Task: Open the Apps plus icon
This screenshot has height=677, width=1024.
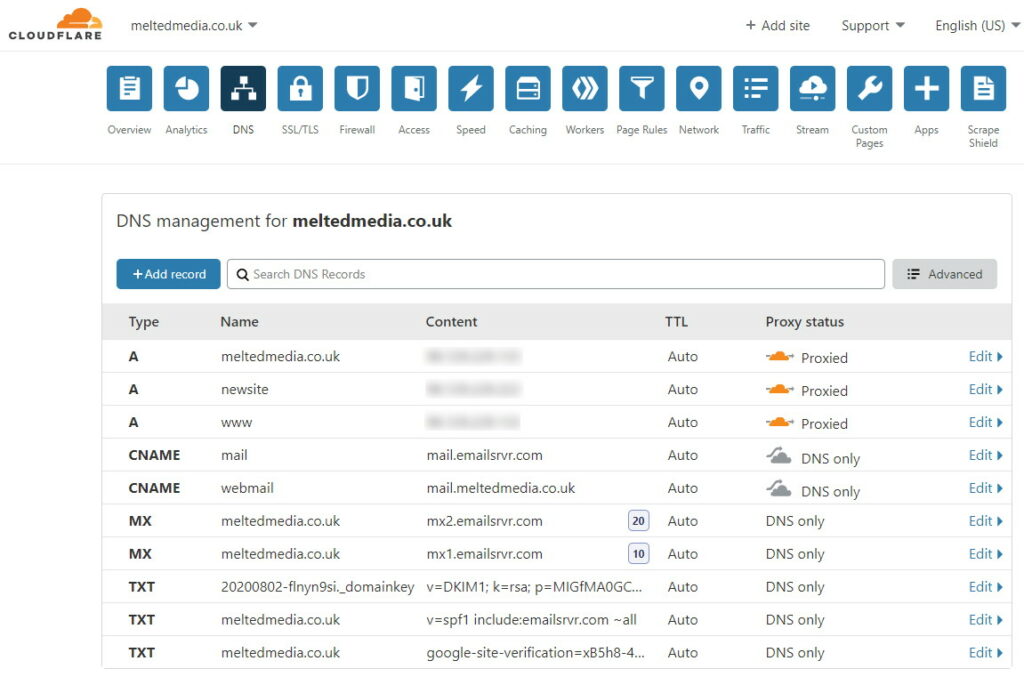Action: coord(926,88)
